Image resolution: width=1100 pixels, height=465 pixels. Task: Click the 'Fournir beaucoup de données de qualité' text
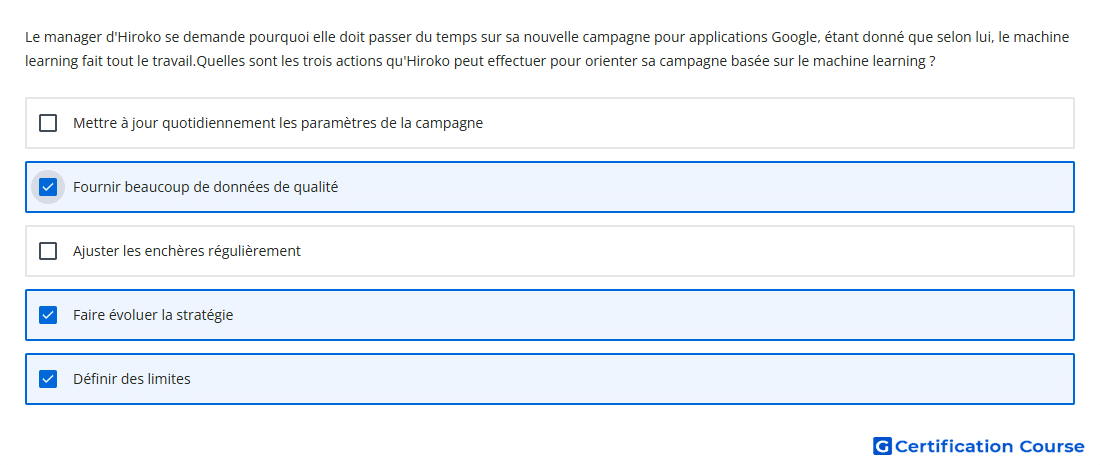206,187
